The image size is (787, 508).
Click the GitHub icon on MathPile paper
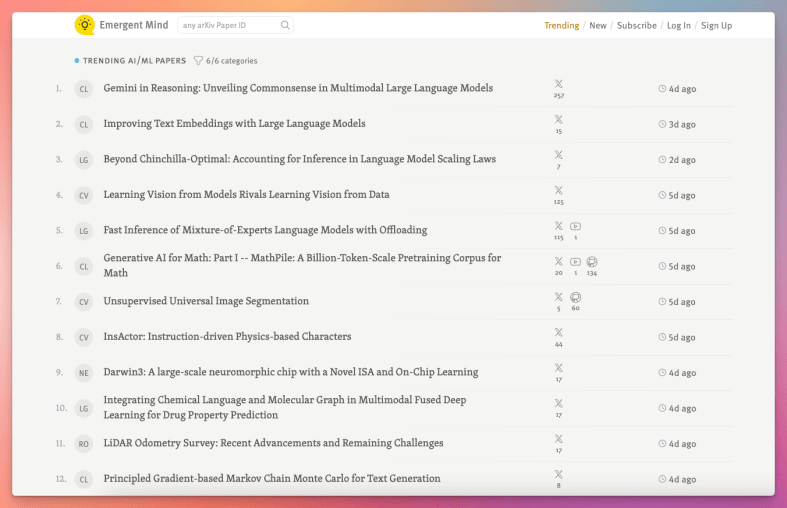click(x=592, y=261)
